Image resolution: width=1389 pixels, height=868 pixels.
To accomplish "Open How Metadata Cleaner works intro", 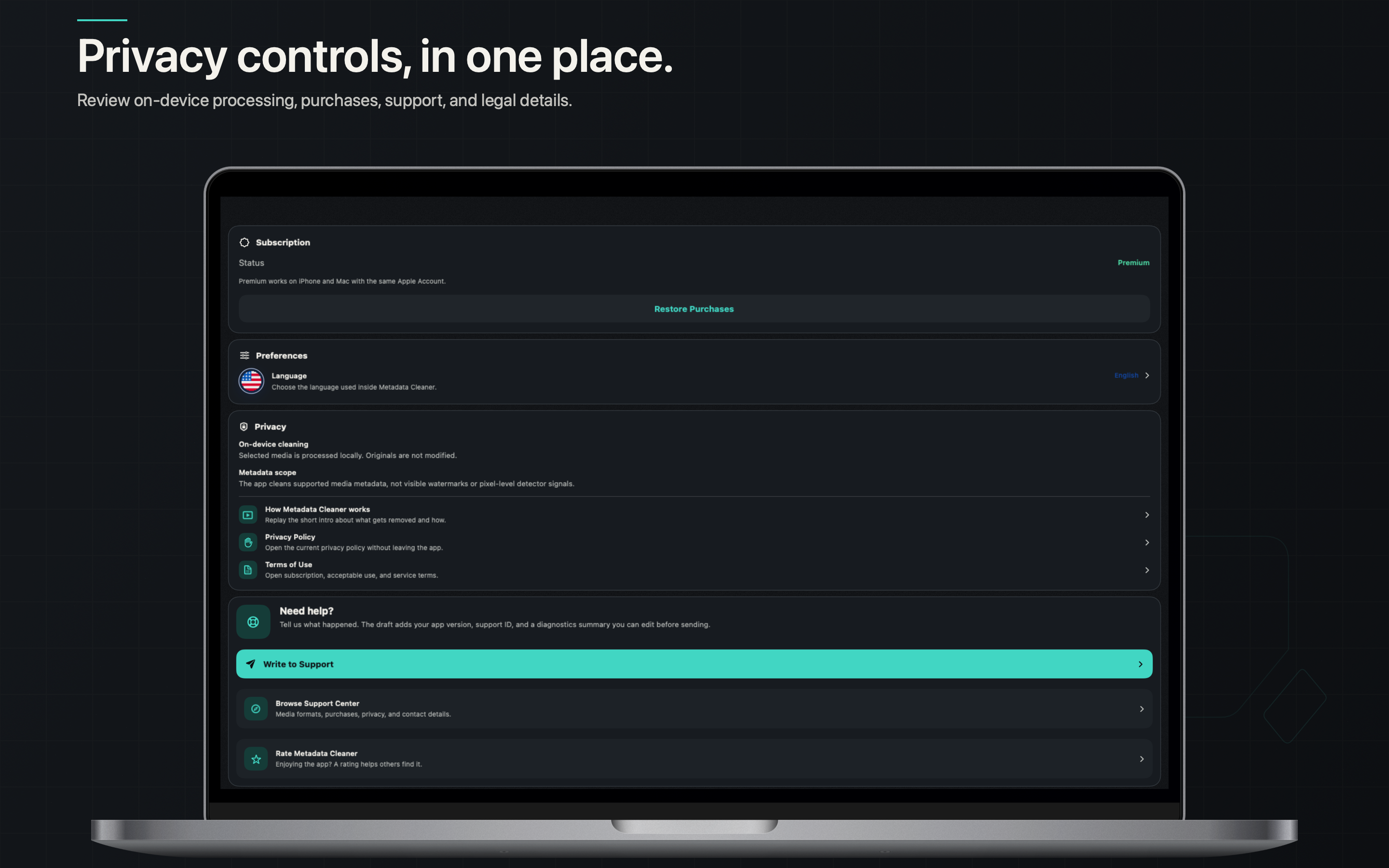I will 694,515.
